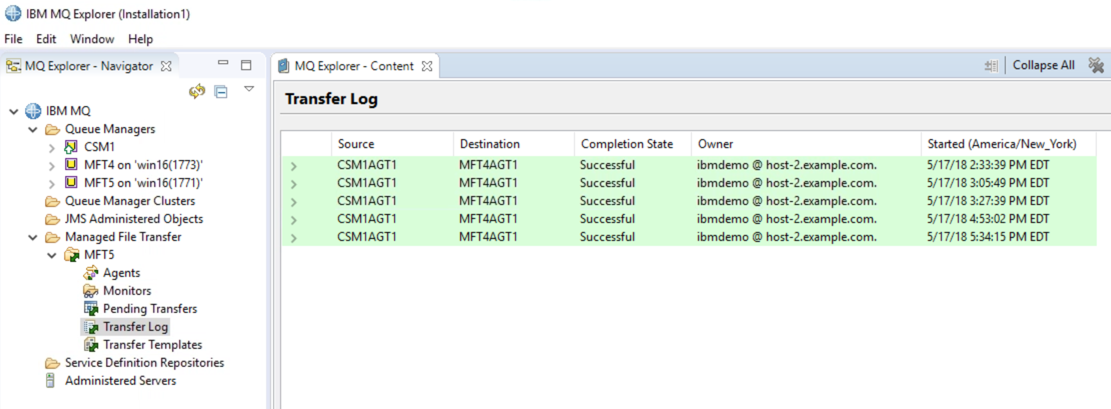Collapse the IBM MQ root node
1111x409 pixels.
[x=13, y=112]
